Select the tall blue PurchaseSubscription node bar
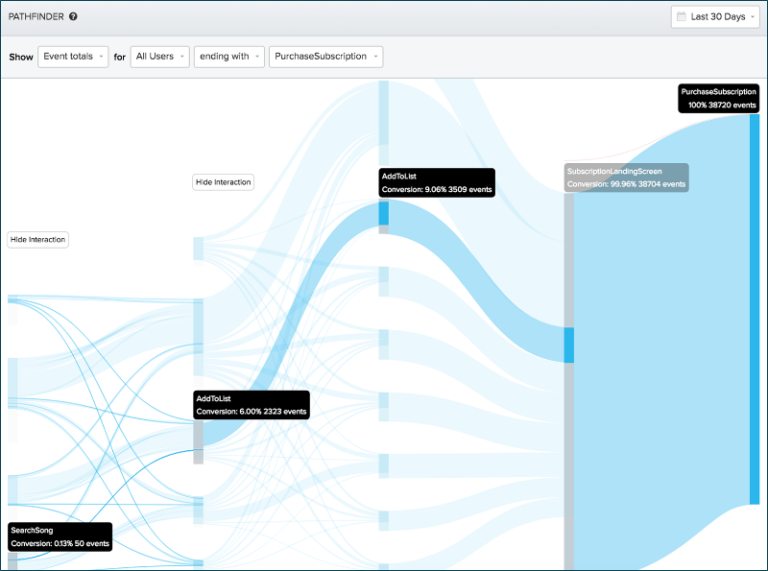Viewport: 768px width, 571px height. click(x=754, y=308)
